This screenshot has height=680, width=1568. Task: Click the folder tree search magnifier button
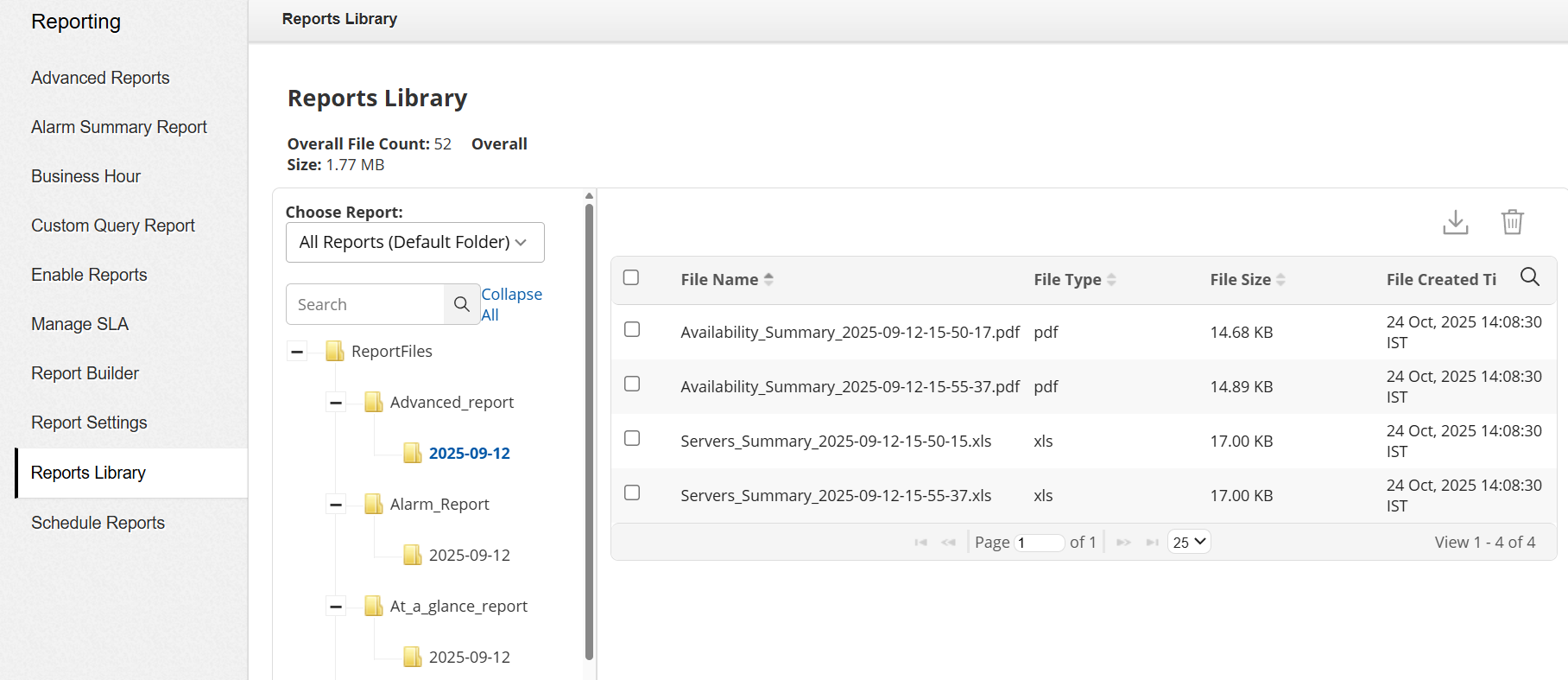coord(462,304)
